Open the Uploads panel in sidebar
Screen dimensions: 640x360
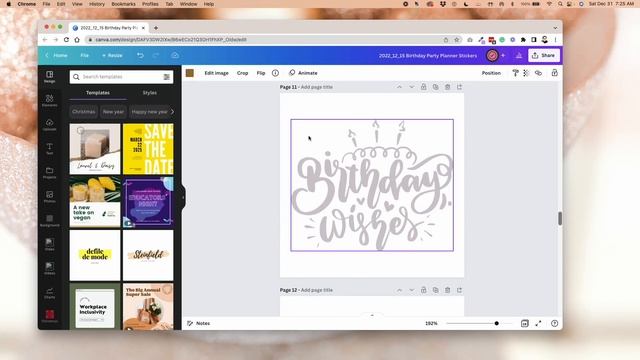click(49, 124)
